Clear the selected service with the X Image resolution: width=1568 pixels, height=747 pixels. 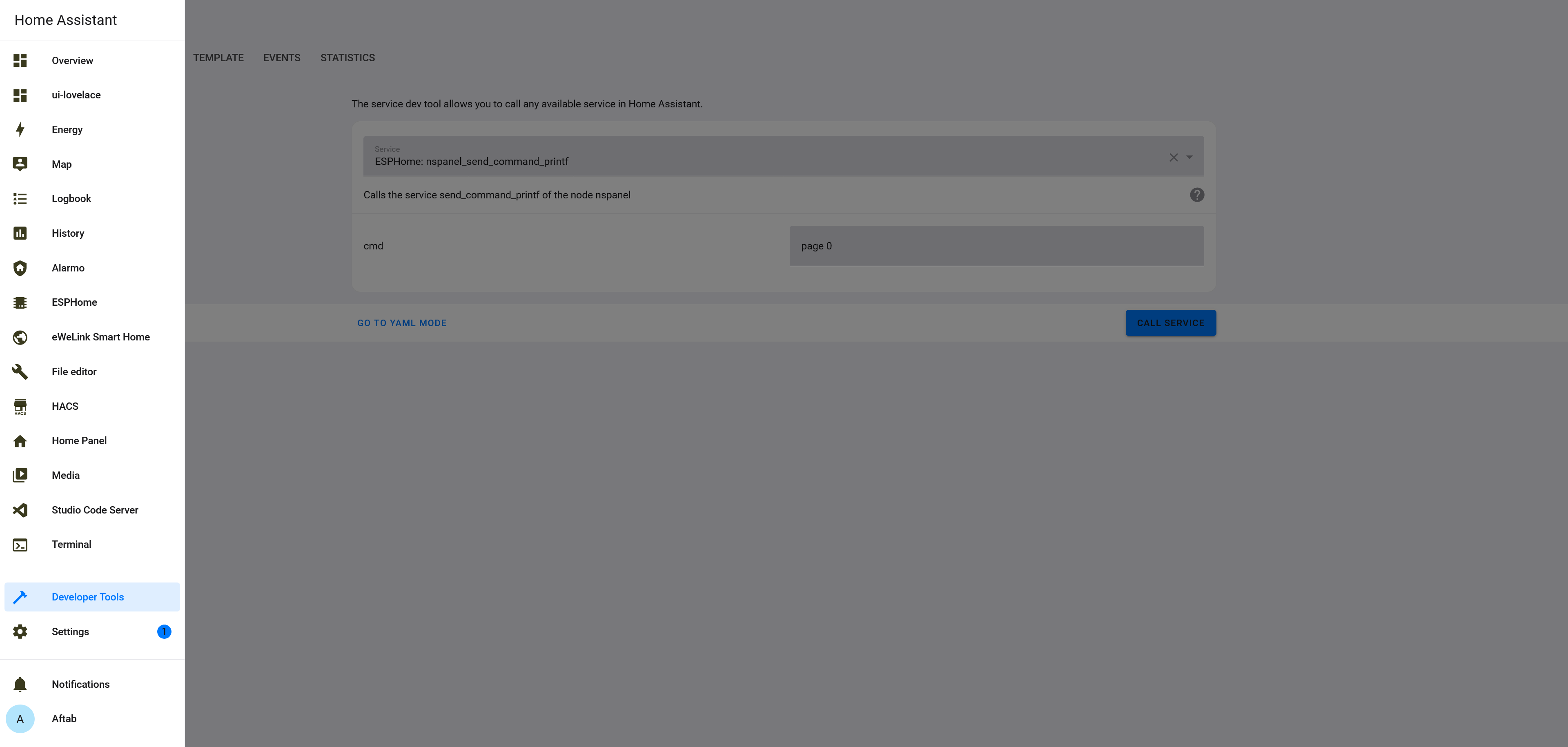click(x=1173, y=157)
